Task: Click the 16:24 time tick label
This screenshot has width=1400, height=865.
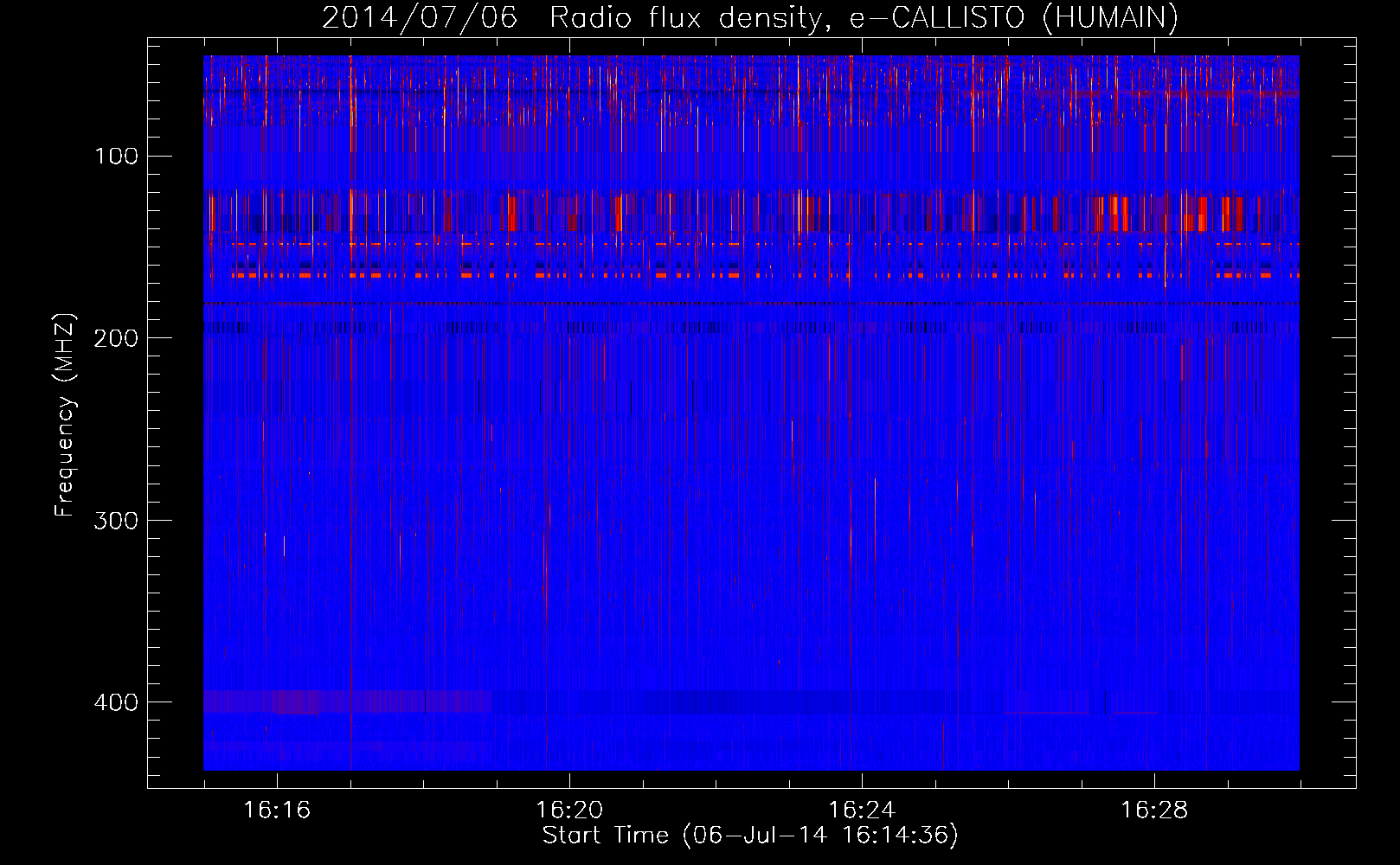Action: point(862,811)
